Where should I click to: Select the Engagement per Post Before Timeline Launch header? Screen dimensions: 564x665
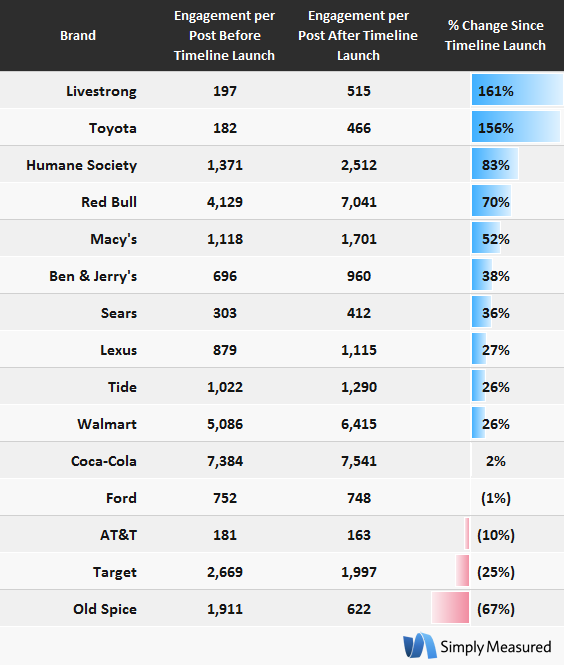(224, 36)
